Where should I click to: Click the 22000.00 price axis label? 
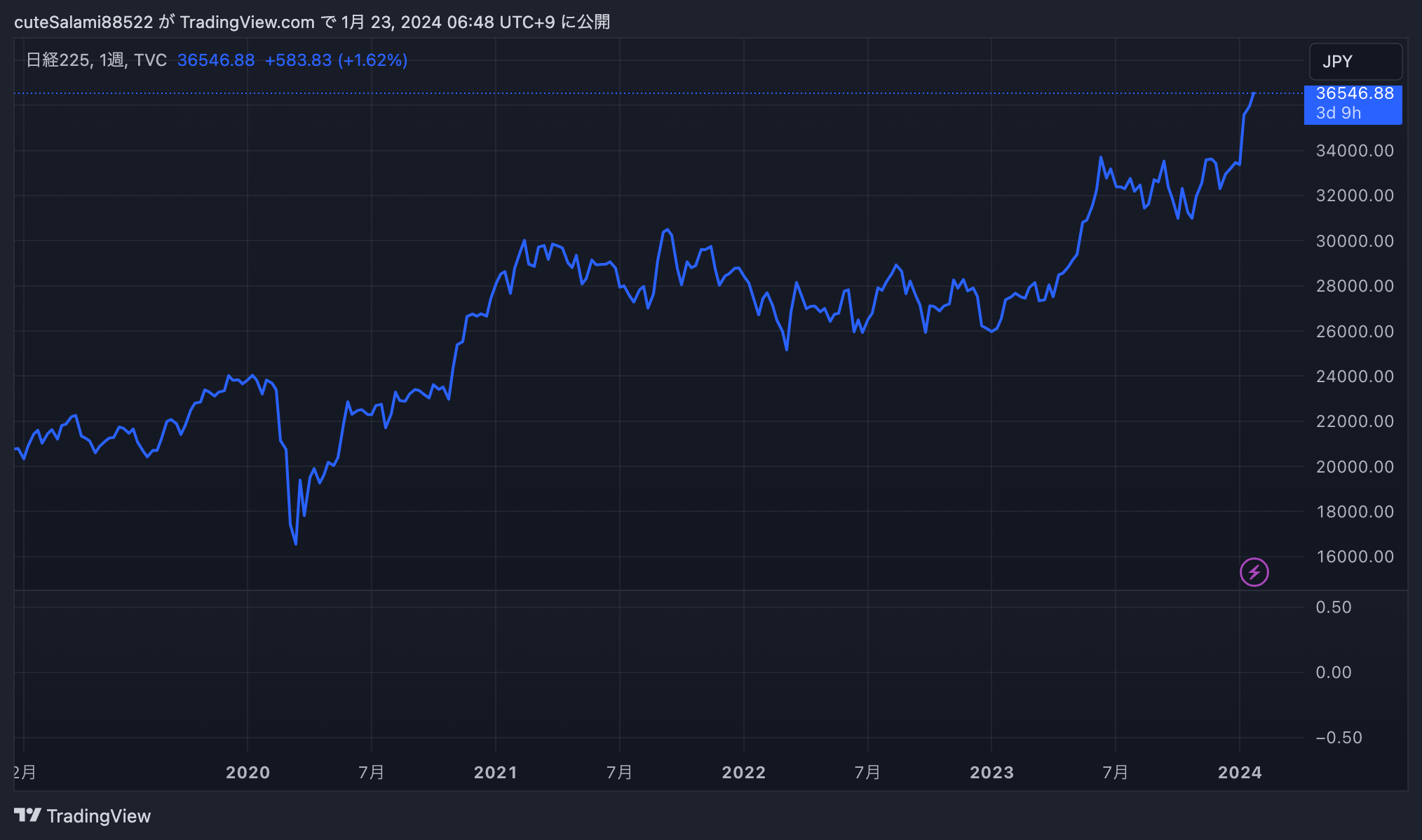[1355, 421]
